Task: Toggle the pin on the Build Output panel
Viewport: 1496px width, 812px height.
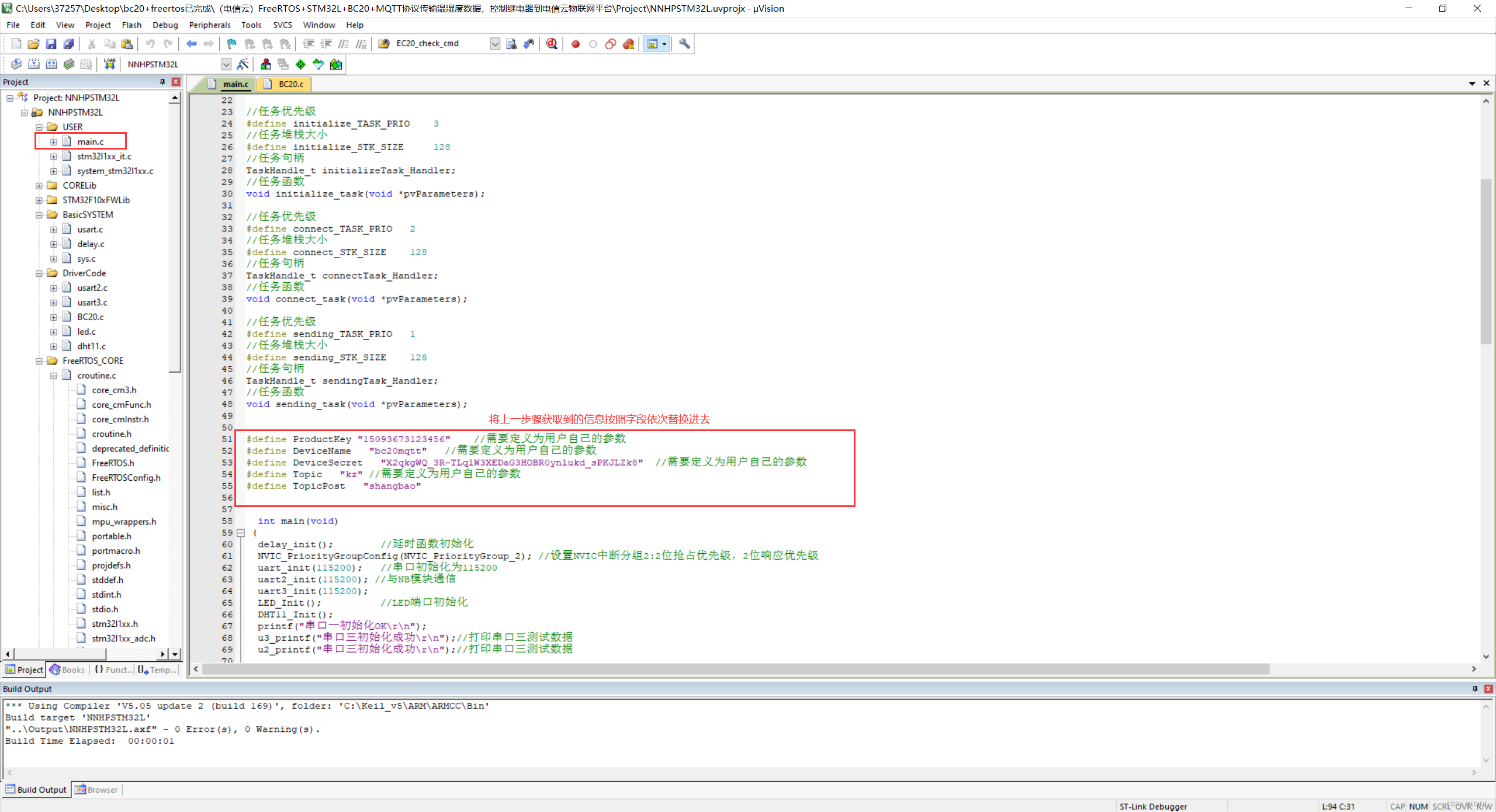Action: [1474, 689]
